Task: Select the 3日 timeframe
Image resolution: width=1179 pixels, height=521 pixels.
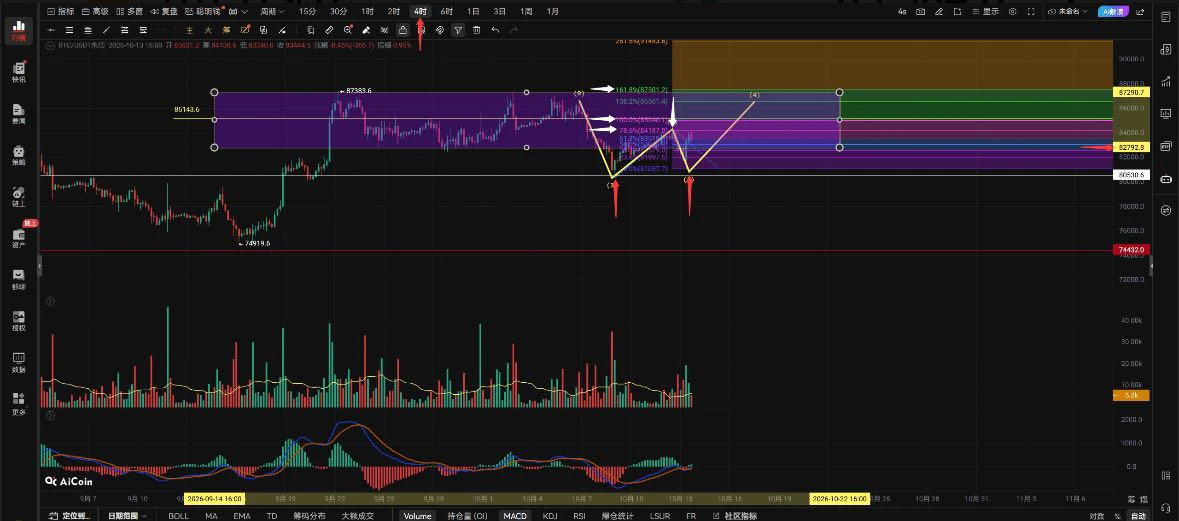Action: pyautogui.click(x=499, y=11)
